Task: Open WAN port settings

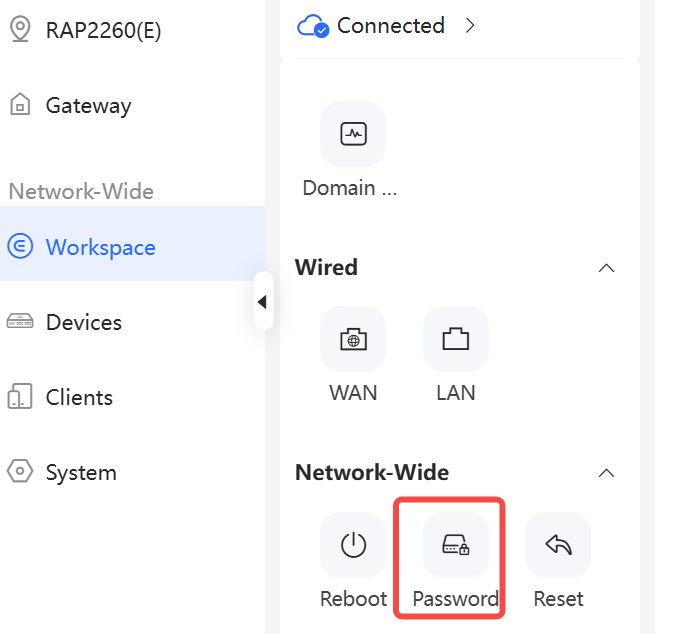Action: point(353,339)
